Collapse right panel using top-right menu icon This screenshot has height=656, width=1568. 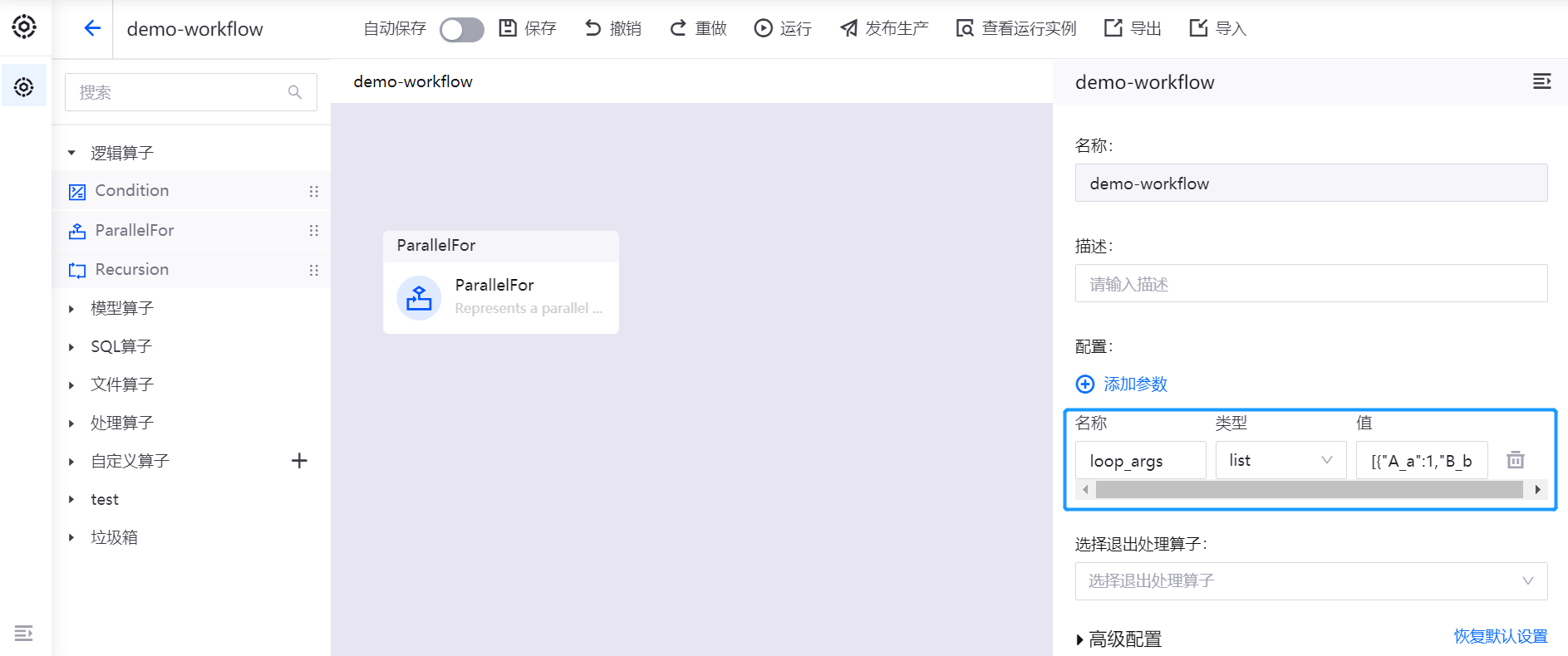click(x=1541, y=81)
